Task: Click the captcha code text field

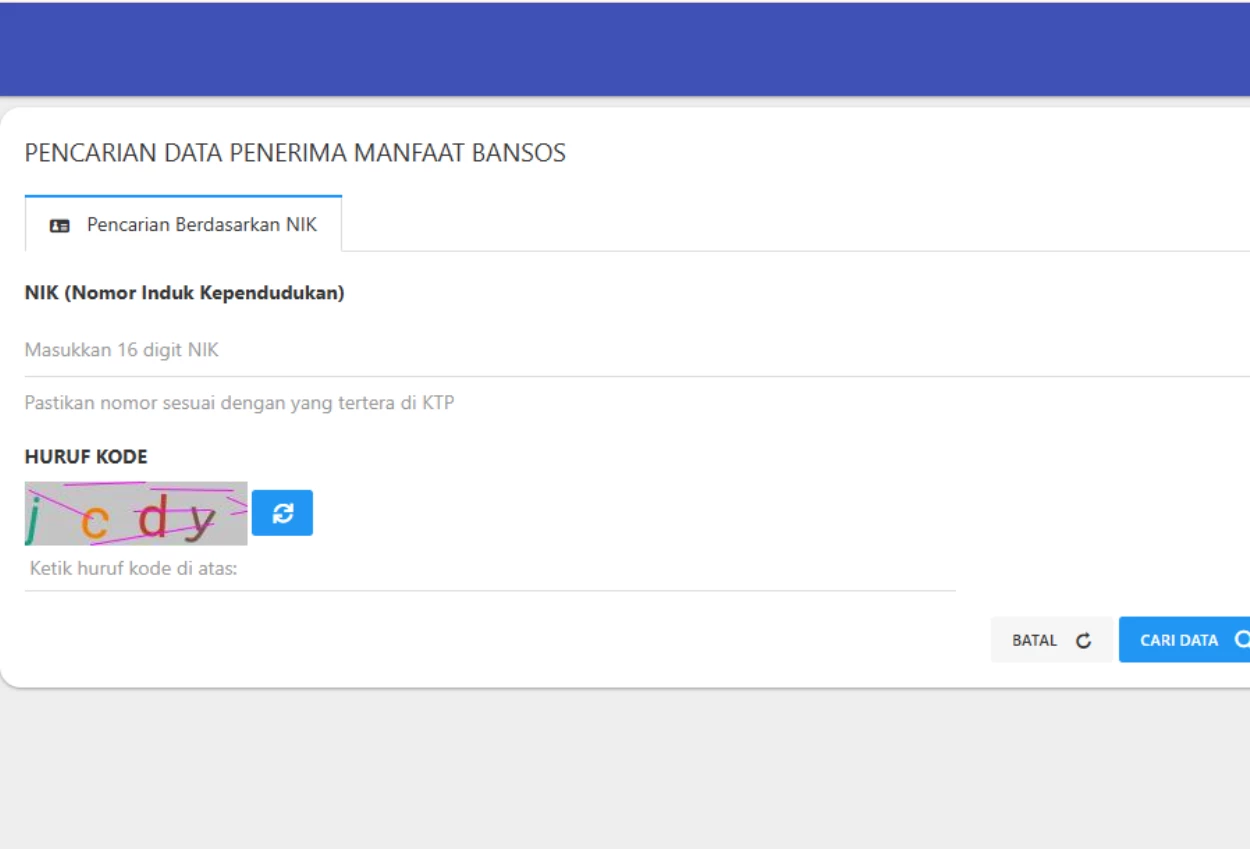Action: (x=490, y=569)
